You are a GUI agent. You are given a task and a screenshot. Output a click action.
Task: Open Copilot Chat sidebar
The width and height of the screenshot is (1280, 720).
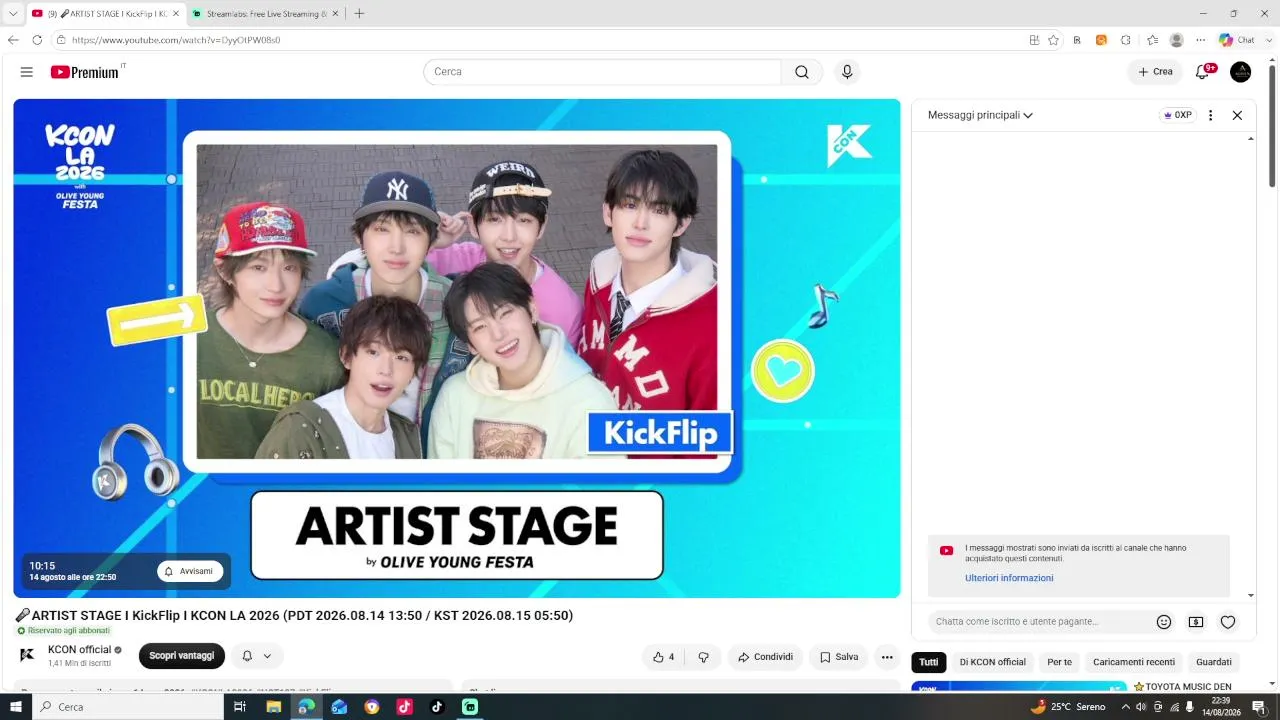pyautogui.click(x=1236, y=40)
